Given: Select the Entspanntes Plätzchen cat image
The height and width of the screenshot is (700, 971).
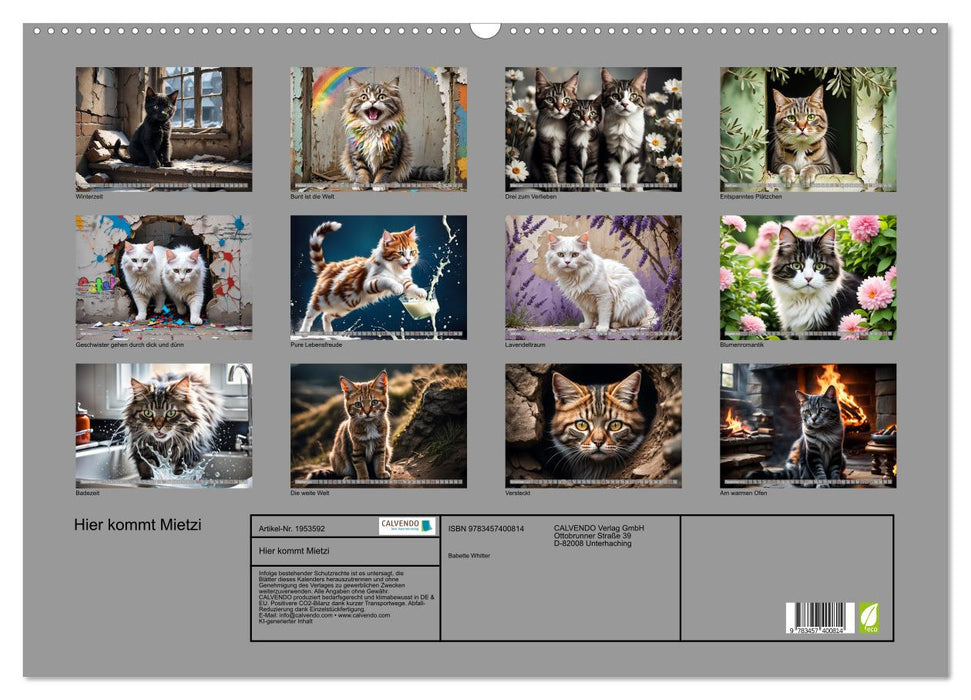Looking at the screenshot, I should tap(808, 128).
